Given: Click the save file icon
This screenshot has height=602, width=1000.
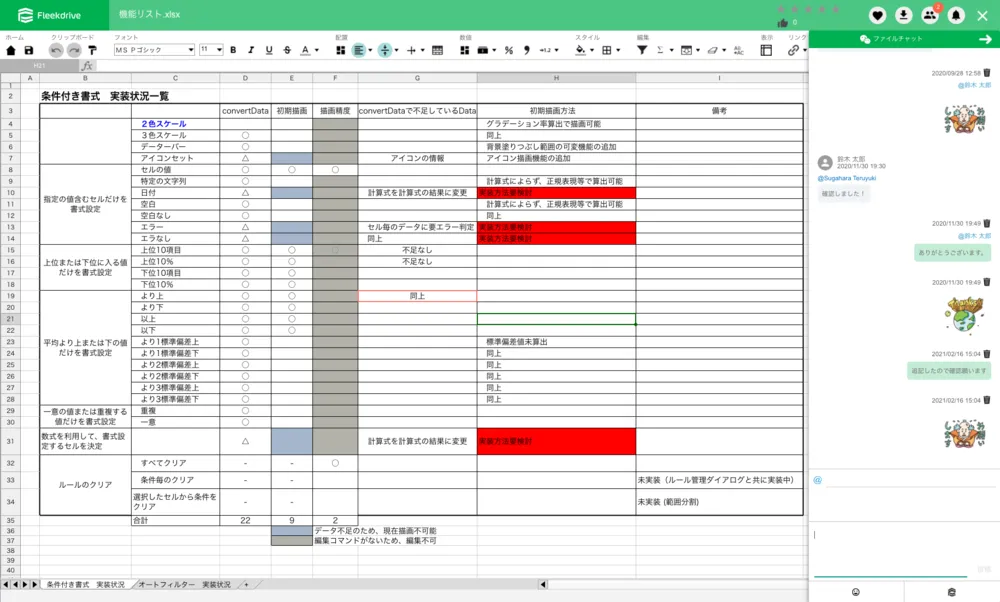Looking at the screenshot, I should 29,50.
